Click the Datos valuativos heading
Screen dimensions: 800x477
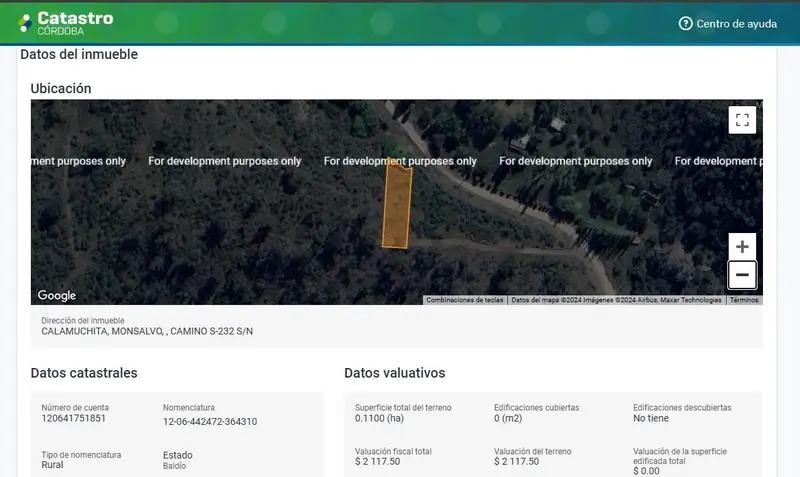point(394,373)
